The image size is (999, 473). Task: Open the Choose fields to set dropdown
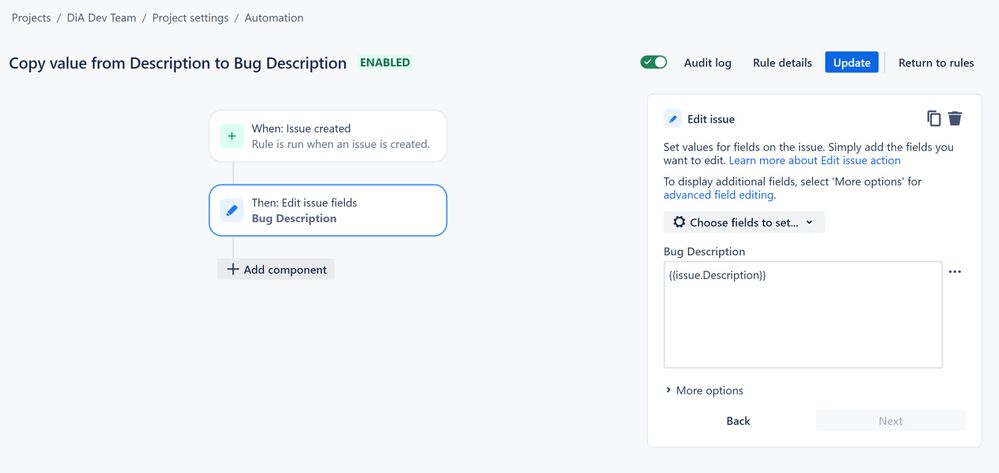(744, 222)
